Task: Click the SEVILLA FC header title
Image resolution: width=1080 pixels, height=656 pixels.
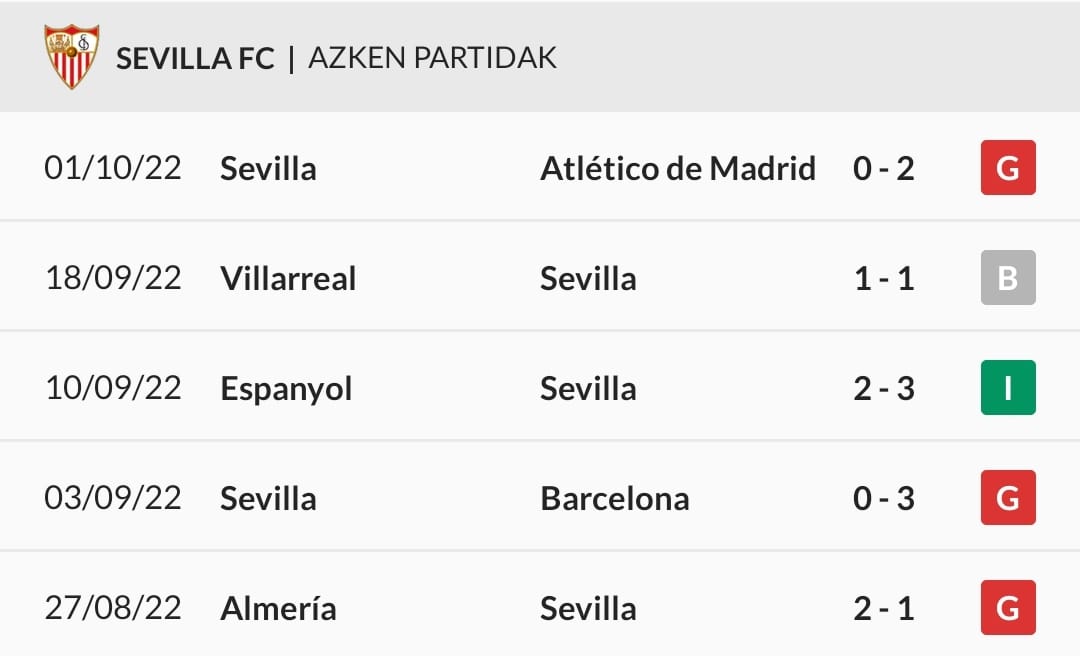Action: click(195, 58)
